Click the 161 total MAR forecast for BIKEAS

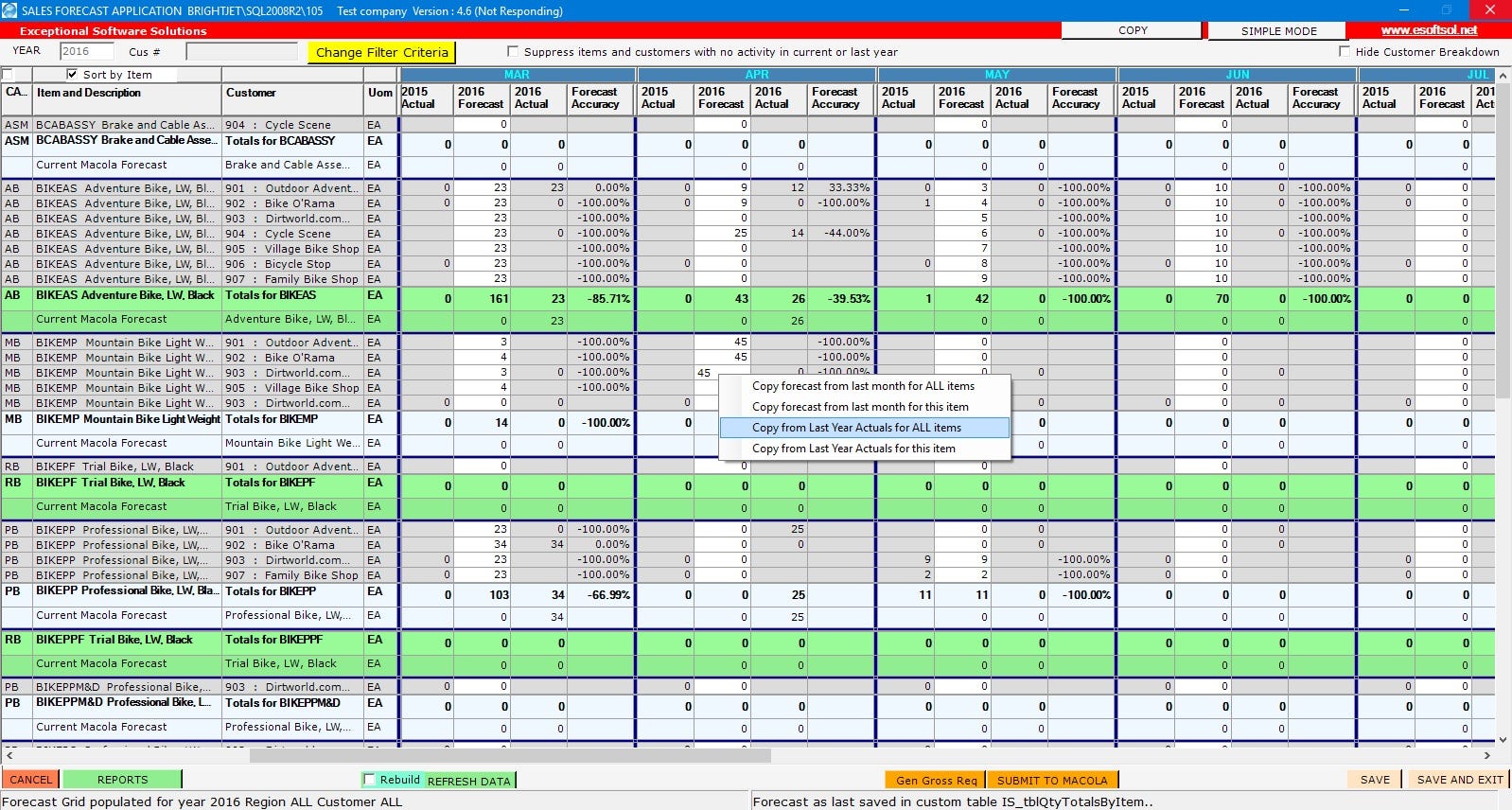483,298
